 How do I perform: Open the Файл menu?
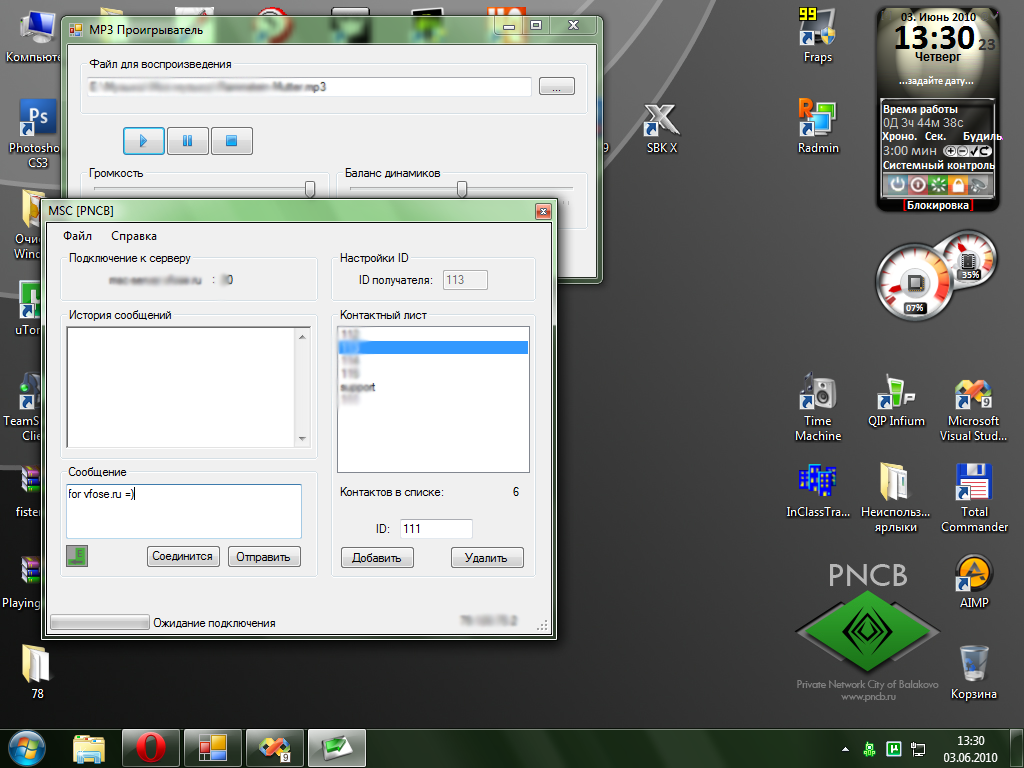[77, 236]
